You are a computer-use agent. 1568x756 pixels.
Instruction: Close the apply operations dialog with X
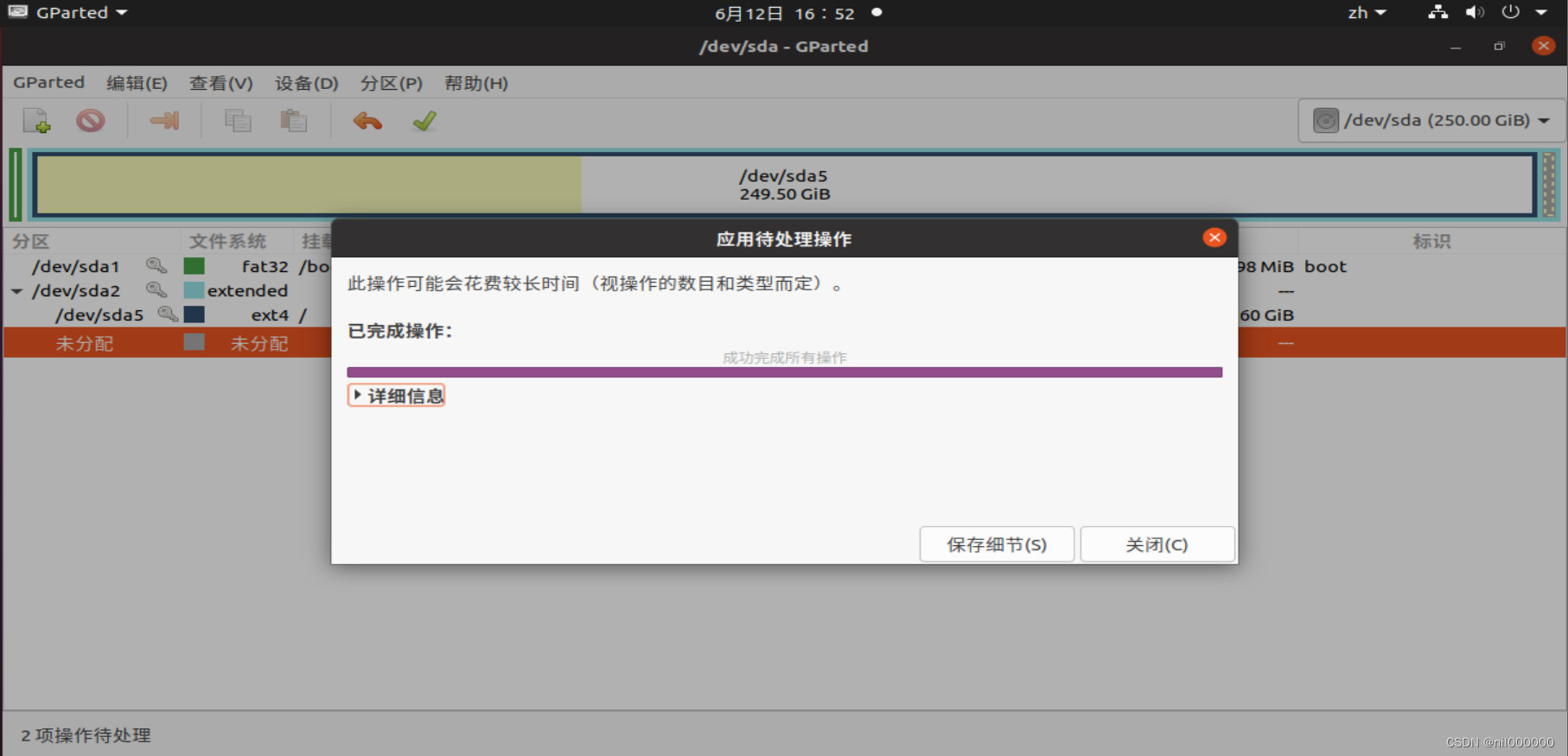(1214, 238)
